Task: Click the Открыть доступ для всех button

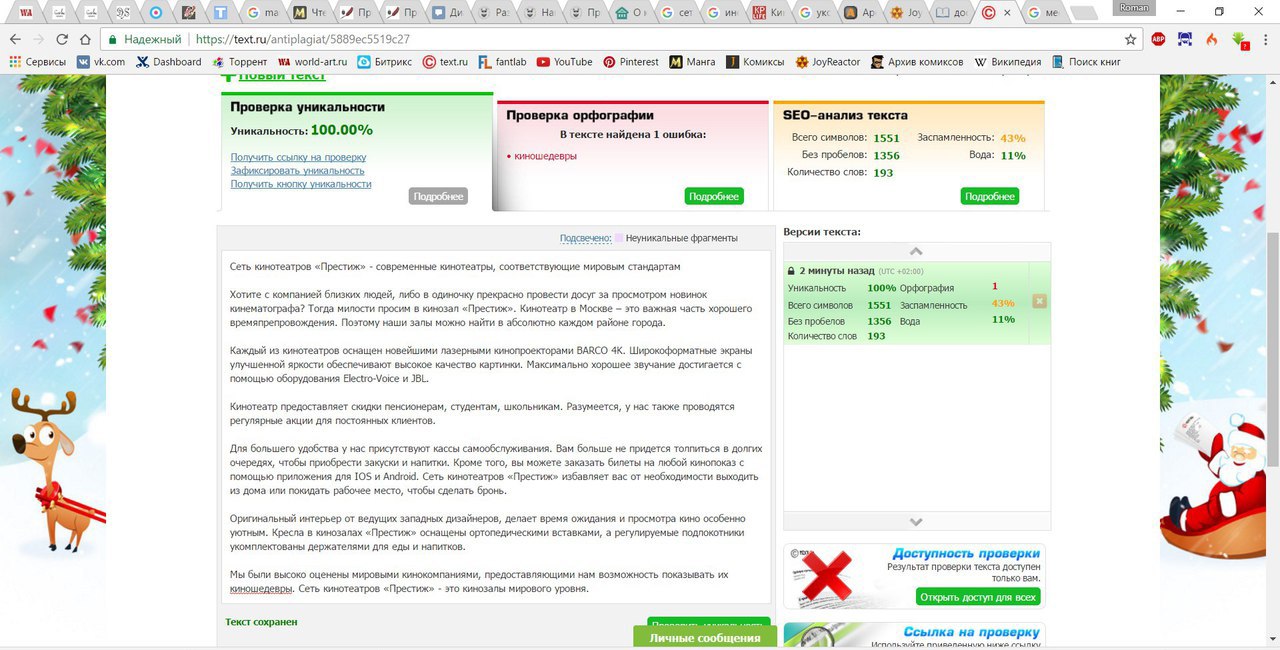Action: (x=978, y=597)
